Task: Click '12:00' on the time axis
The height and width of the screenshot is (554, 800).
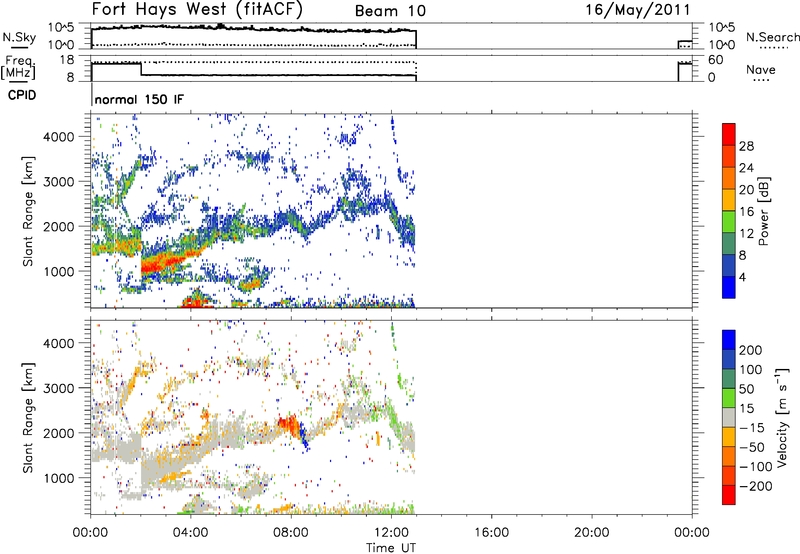Action: point(391,533)
